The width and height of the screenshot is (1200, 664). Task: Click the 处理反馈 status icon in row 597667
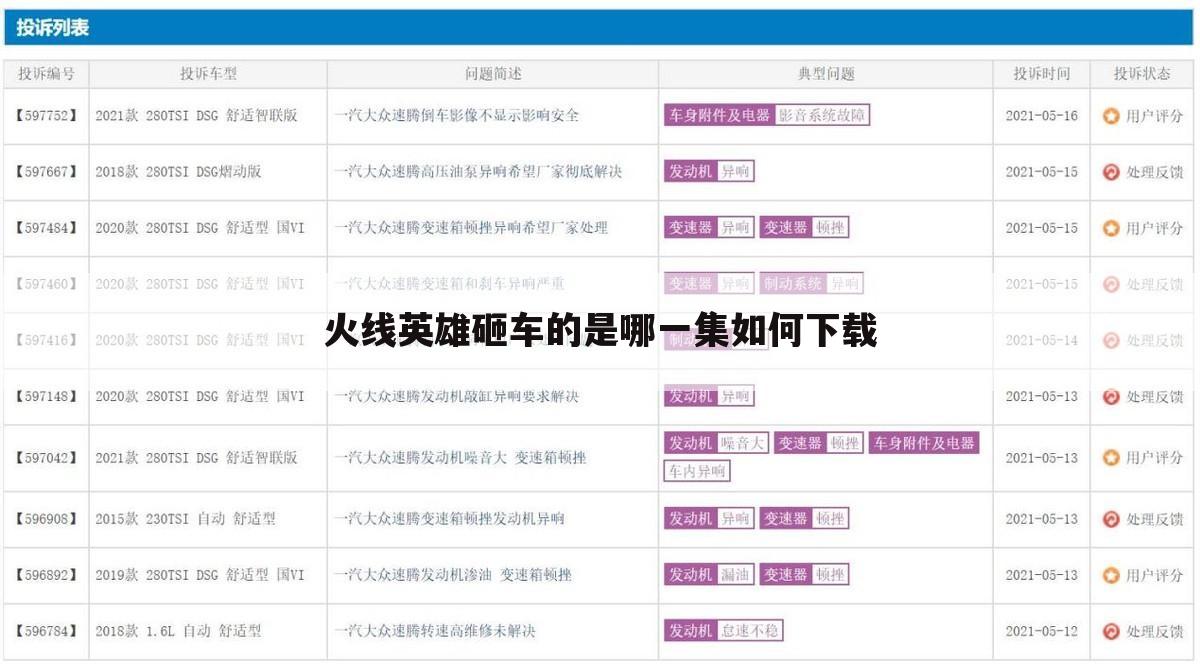1111,172
